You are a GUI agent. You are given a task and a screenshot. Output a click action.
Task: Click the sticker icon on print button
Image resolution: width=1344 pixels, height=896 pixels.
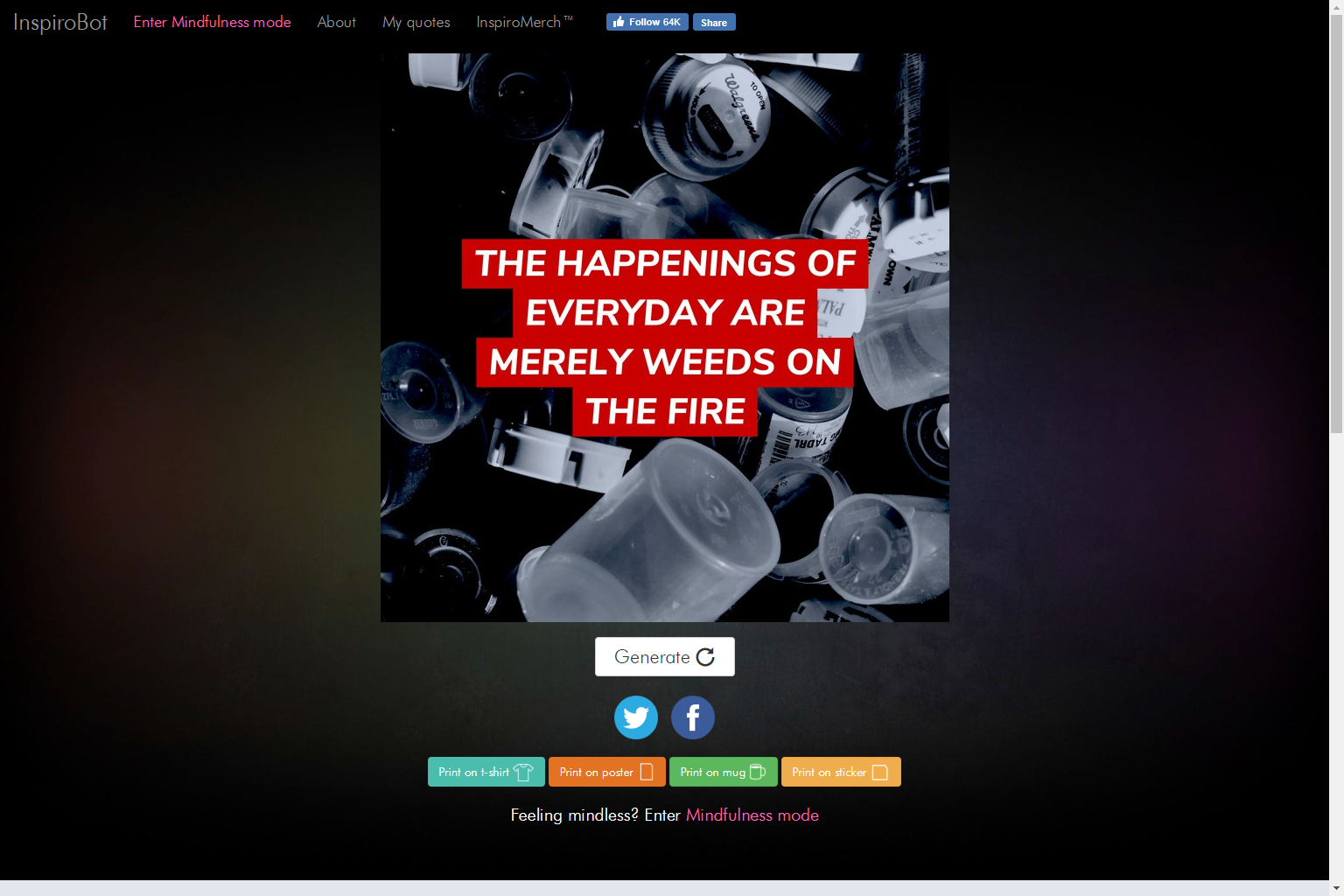880,772
